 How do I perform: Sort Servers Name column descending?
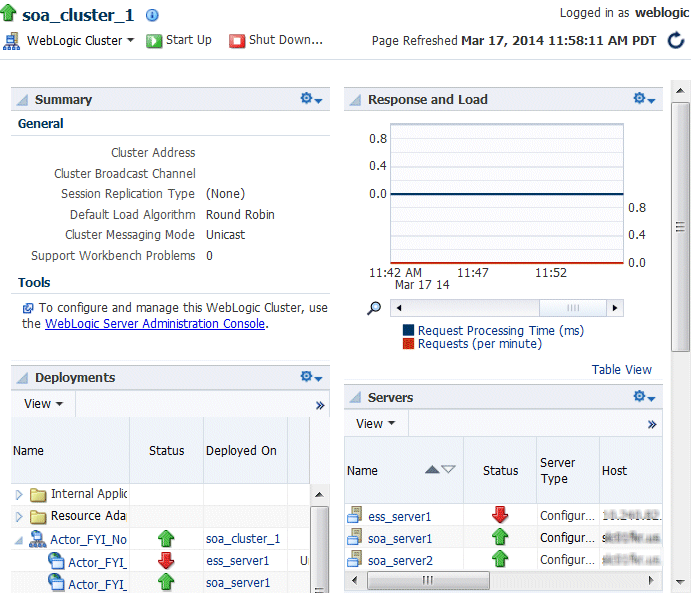click(x=449, y=469)
